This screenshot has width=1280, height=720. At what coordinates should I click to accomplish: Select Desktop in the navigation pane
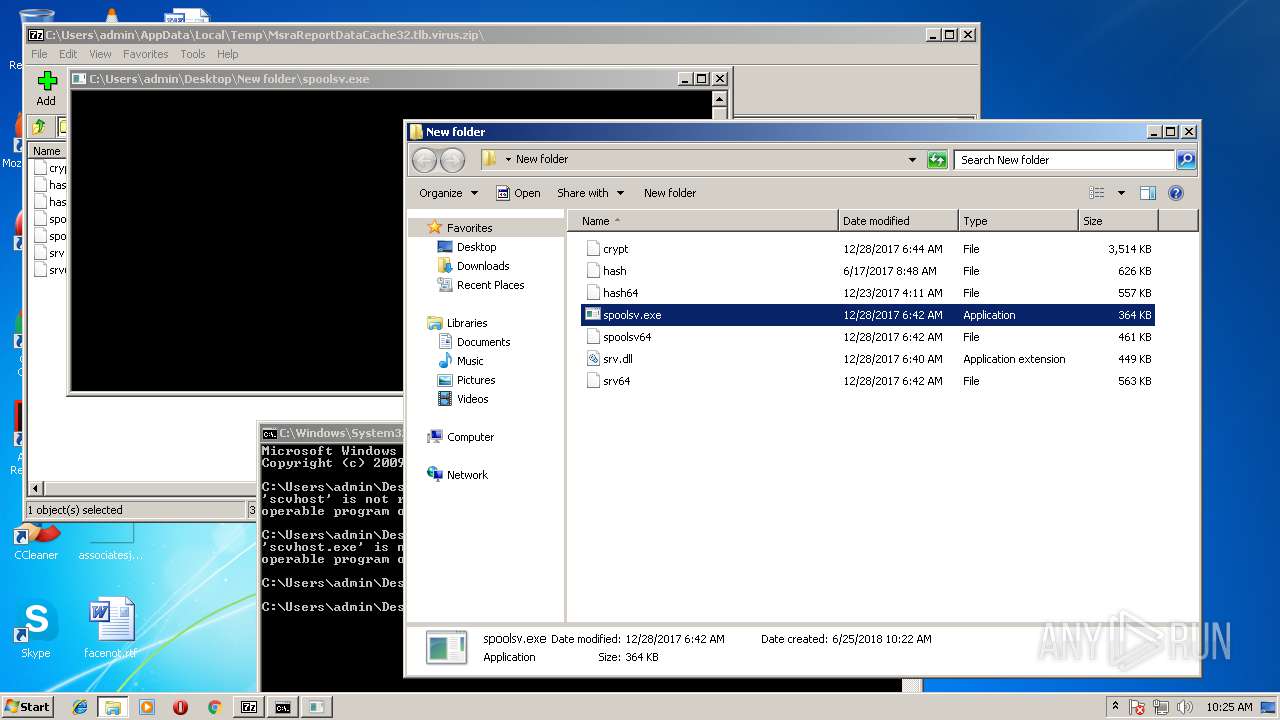point(476,247)
